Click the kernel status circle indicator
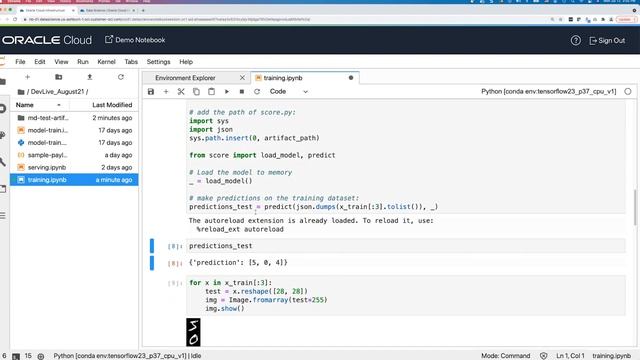 [628, 91]
